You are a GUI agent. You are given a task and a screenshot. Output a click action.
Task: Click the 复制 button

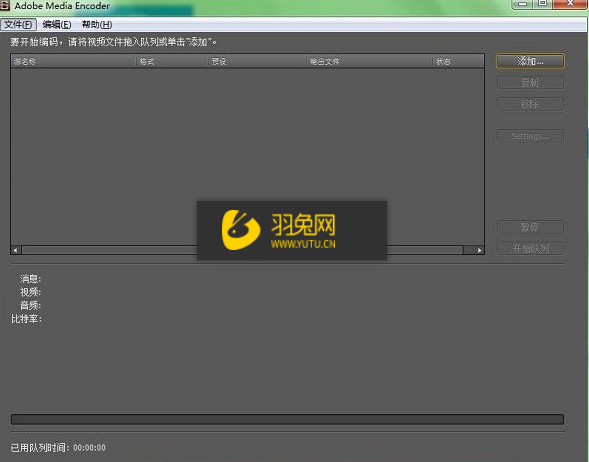[530, 82]
